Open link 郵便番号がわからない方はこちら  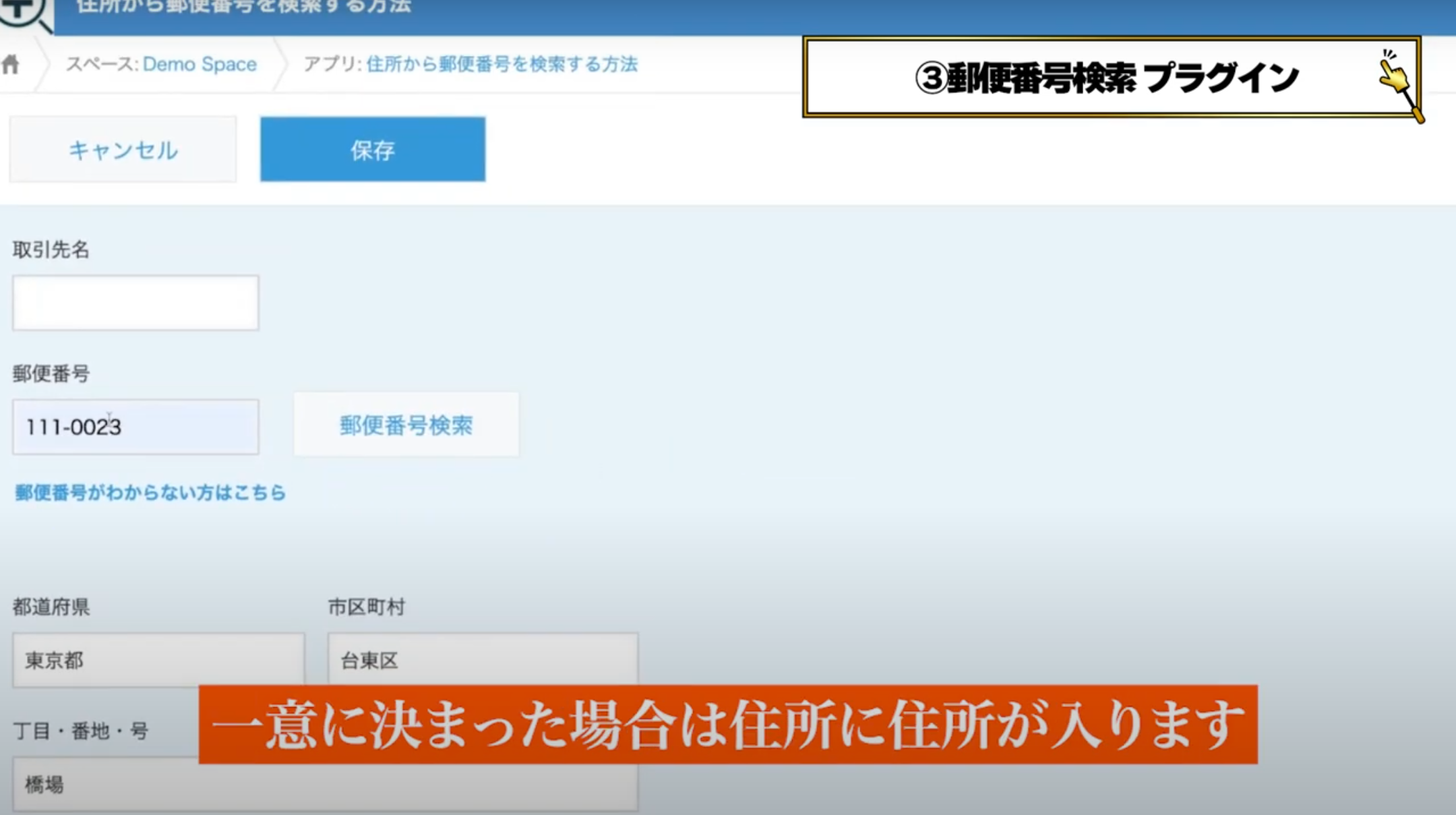click(150, 493)
